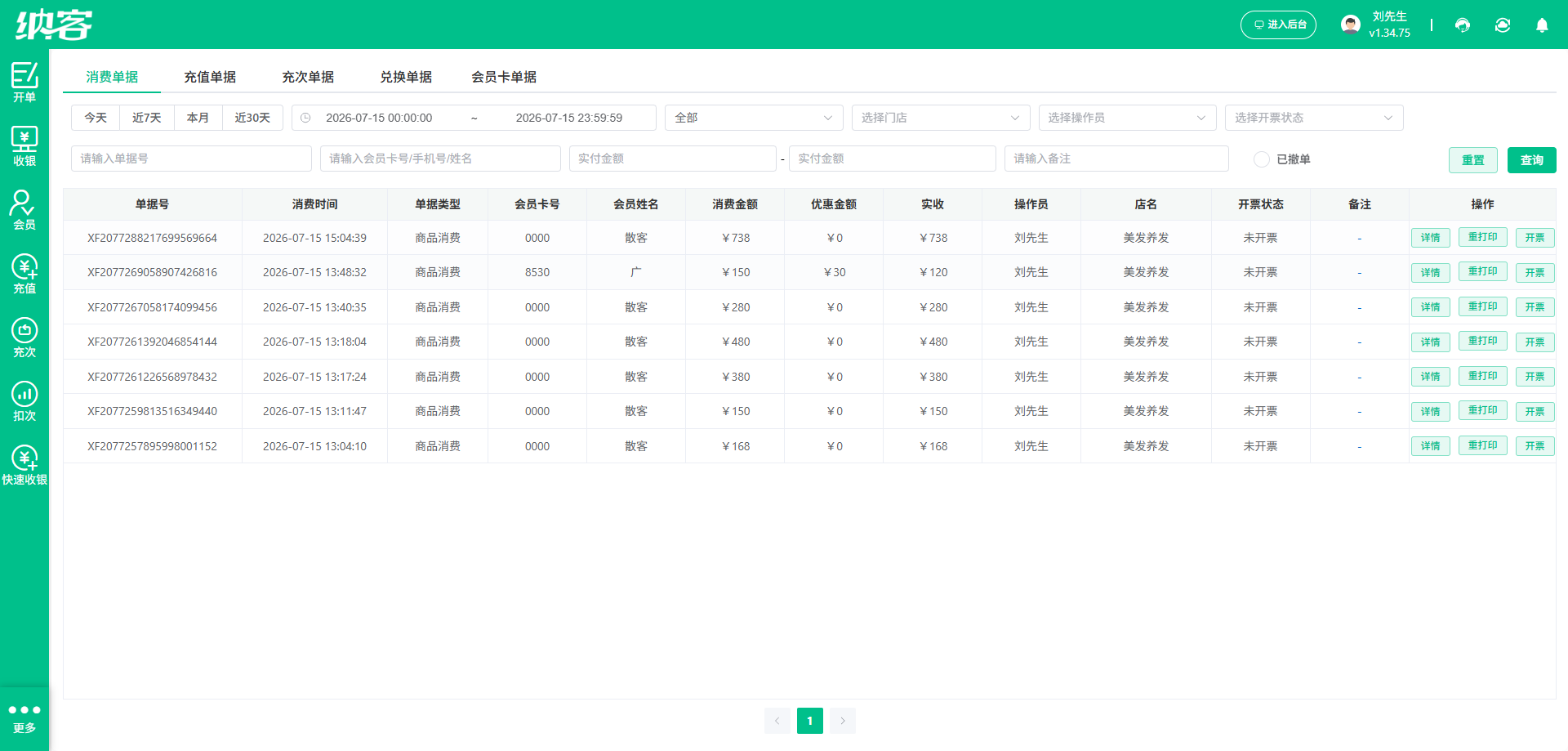This screenshot has height=751, width=1568.
Task: Switch to 兑换单据 tab
Action: click(x=406, y=77)
